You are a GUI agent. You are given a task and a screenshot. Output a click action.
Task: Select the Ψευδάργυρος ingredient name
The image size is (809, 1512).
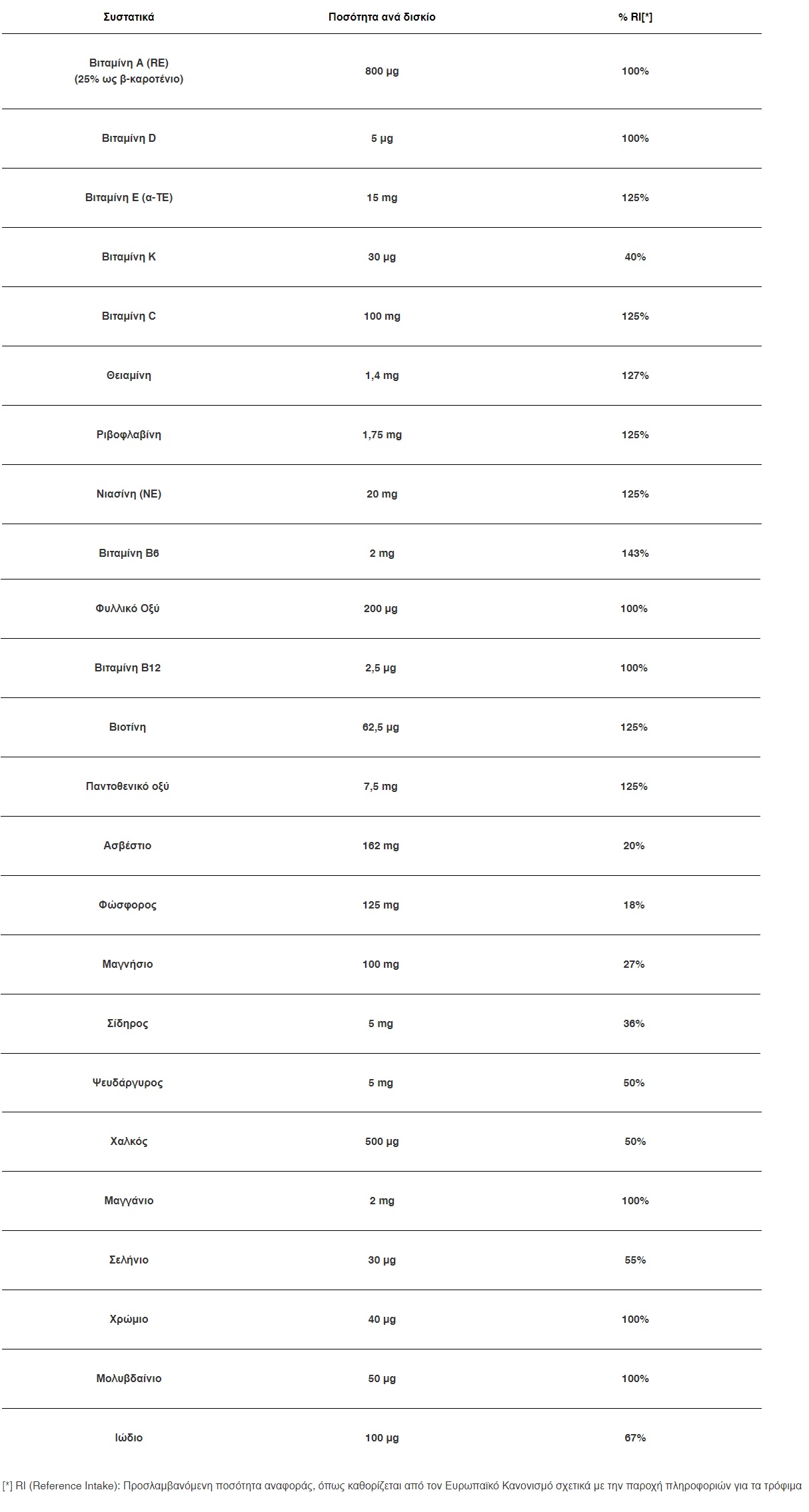click(x=127, y=1083)
